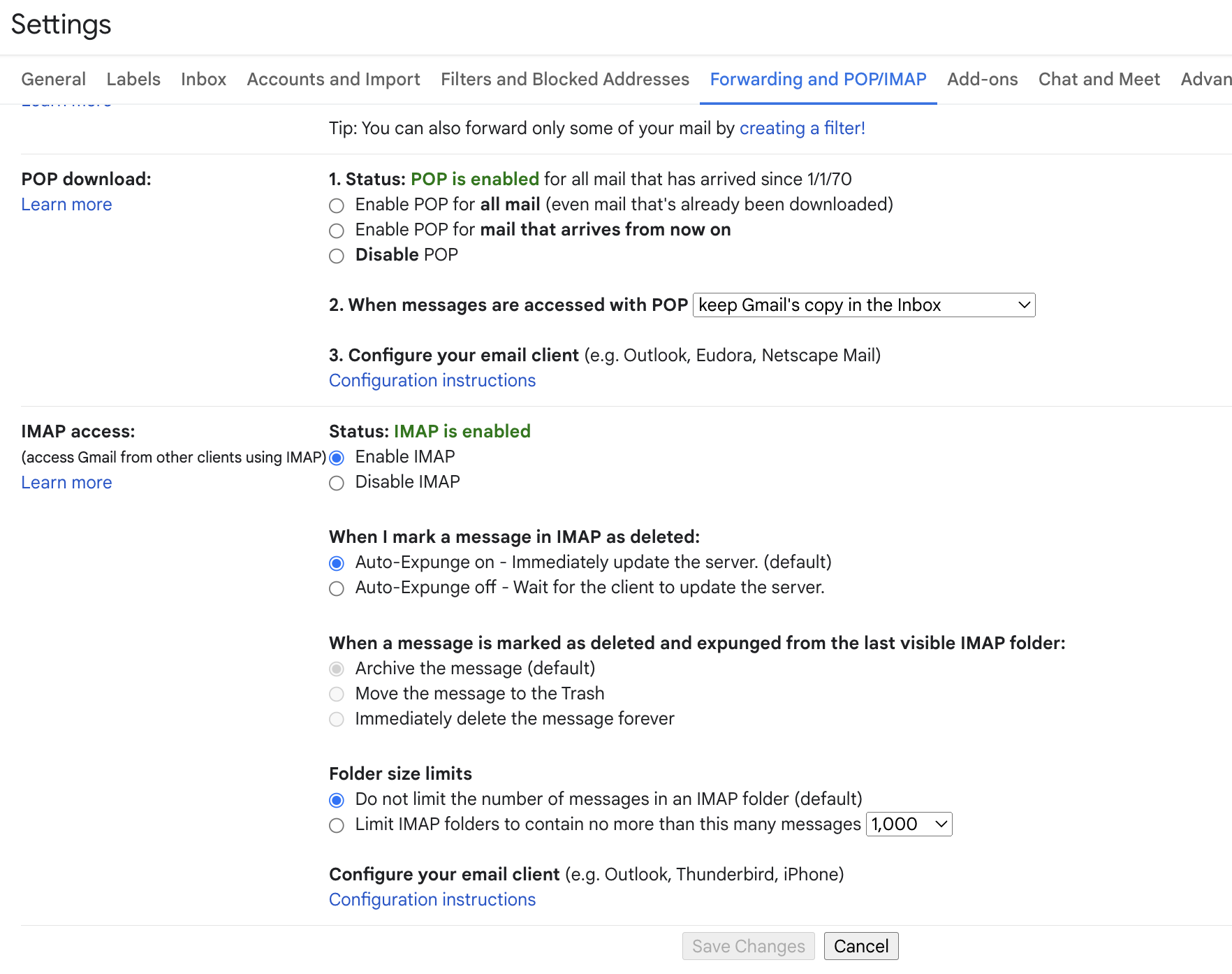This screenshot has width=1232, height=974.
Task: Expand the 1,000 message limit dropdown
Action: point(909,824)
